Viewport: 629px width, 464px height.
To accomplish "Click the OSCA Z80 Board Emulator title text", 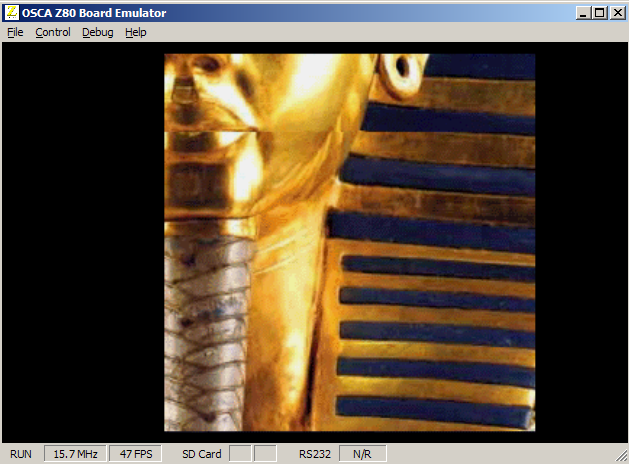I will click(94, 13).
